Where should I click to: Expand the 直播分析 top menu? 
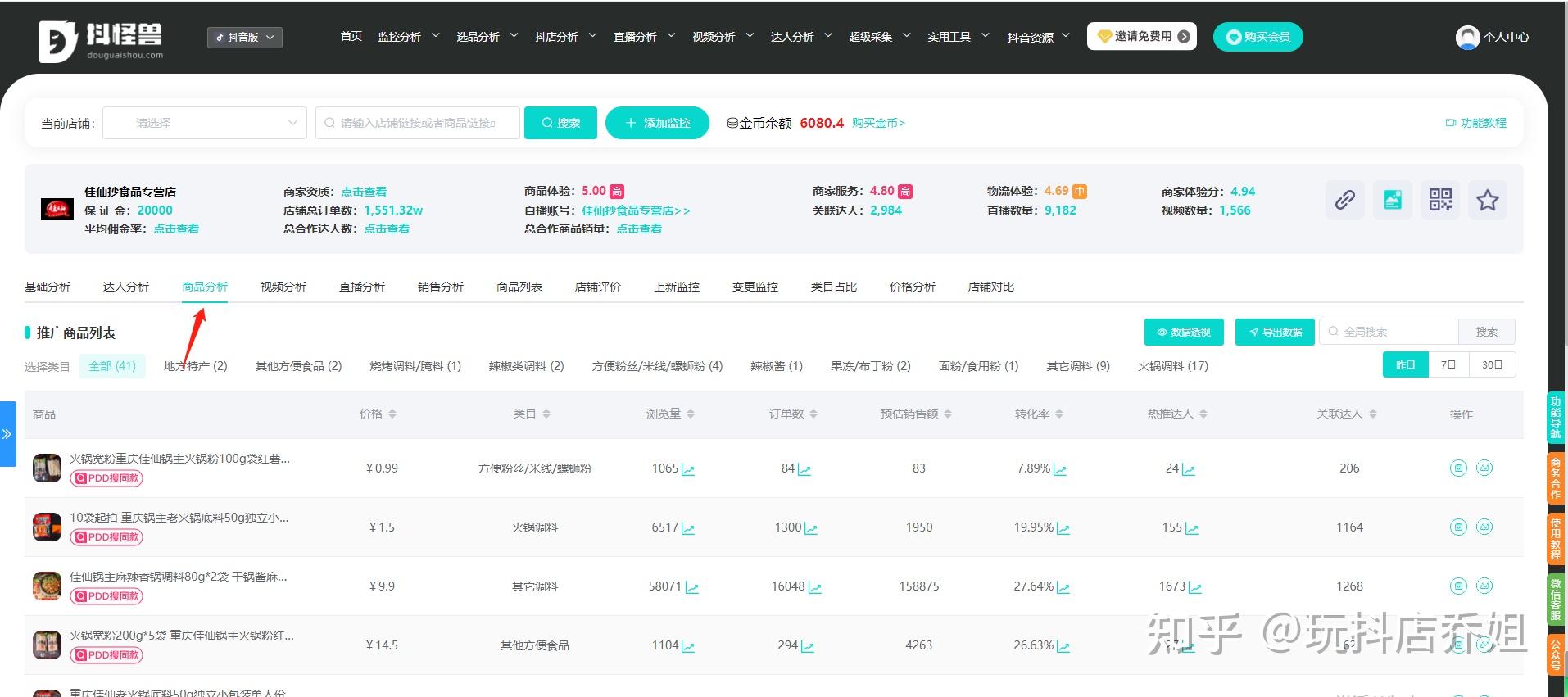pos(645,37)
